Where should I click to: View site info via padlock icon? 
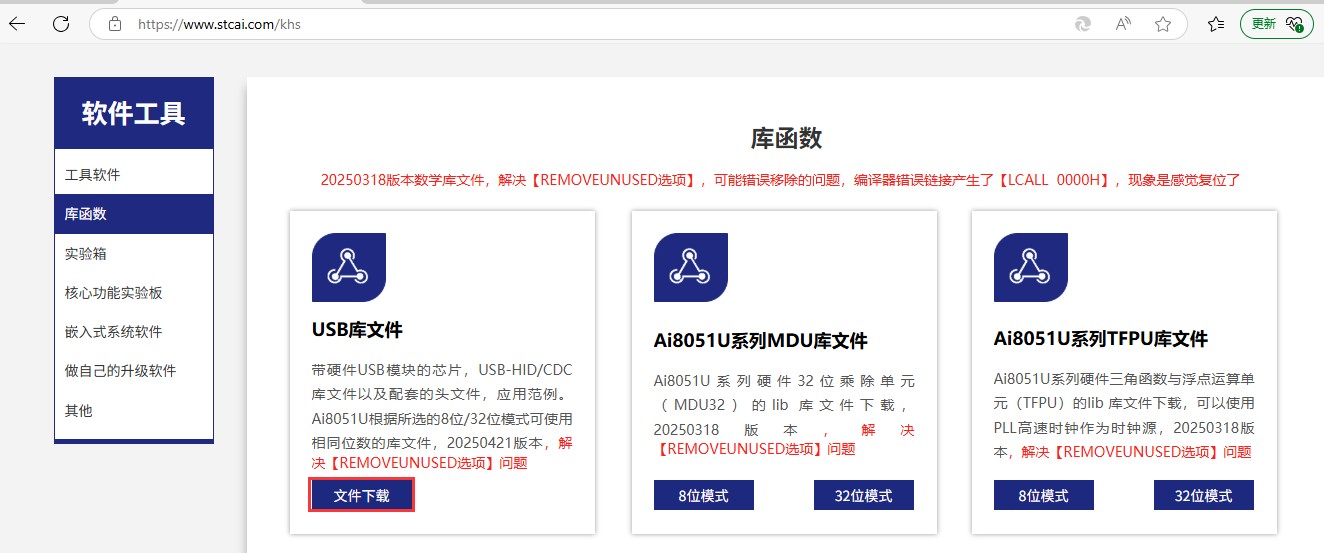(115, 24)
